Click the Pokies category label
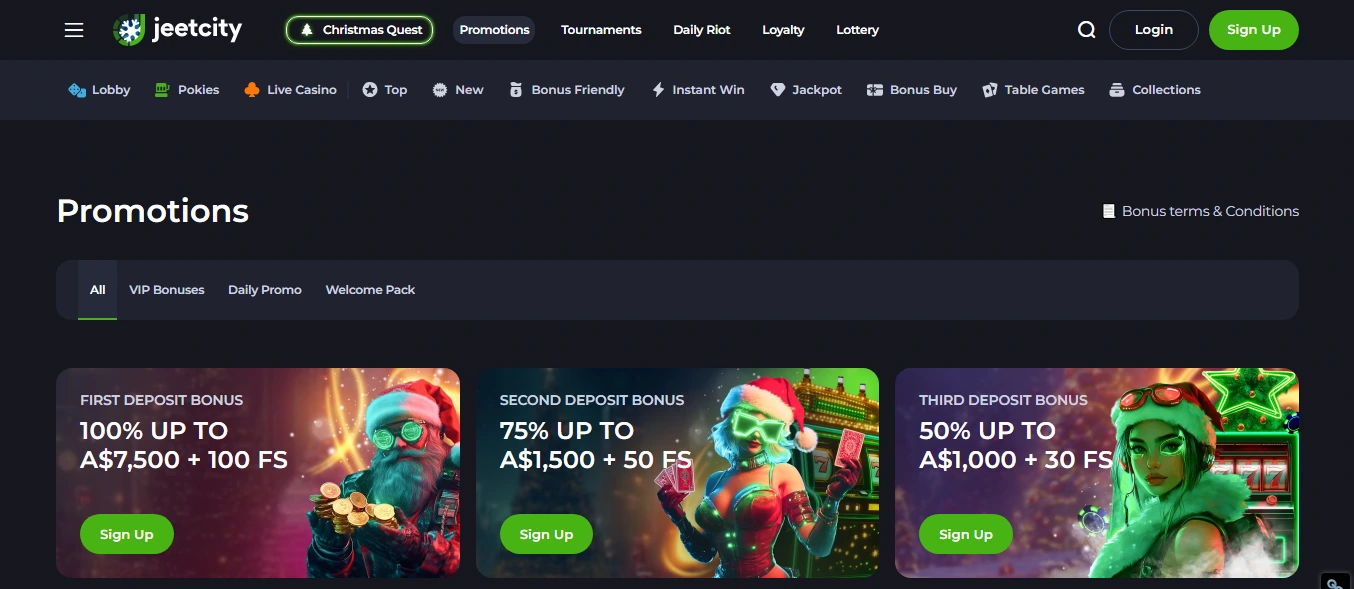Image resolution: width=1354 pixels, height=589 pixels. click(x=199, y=90)
